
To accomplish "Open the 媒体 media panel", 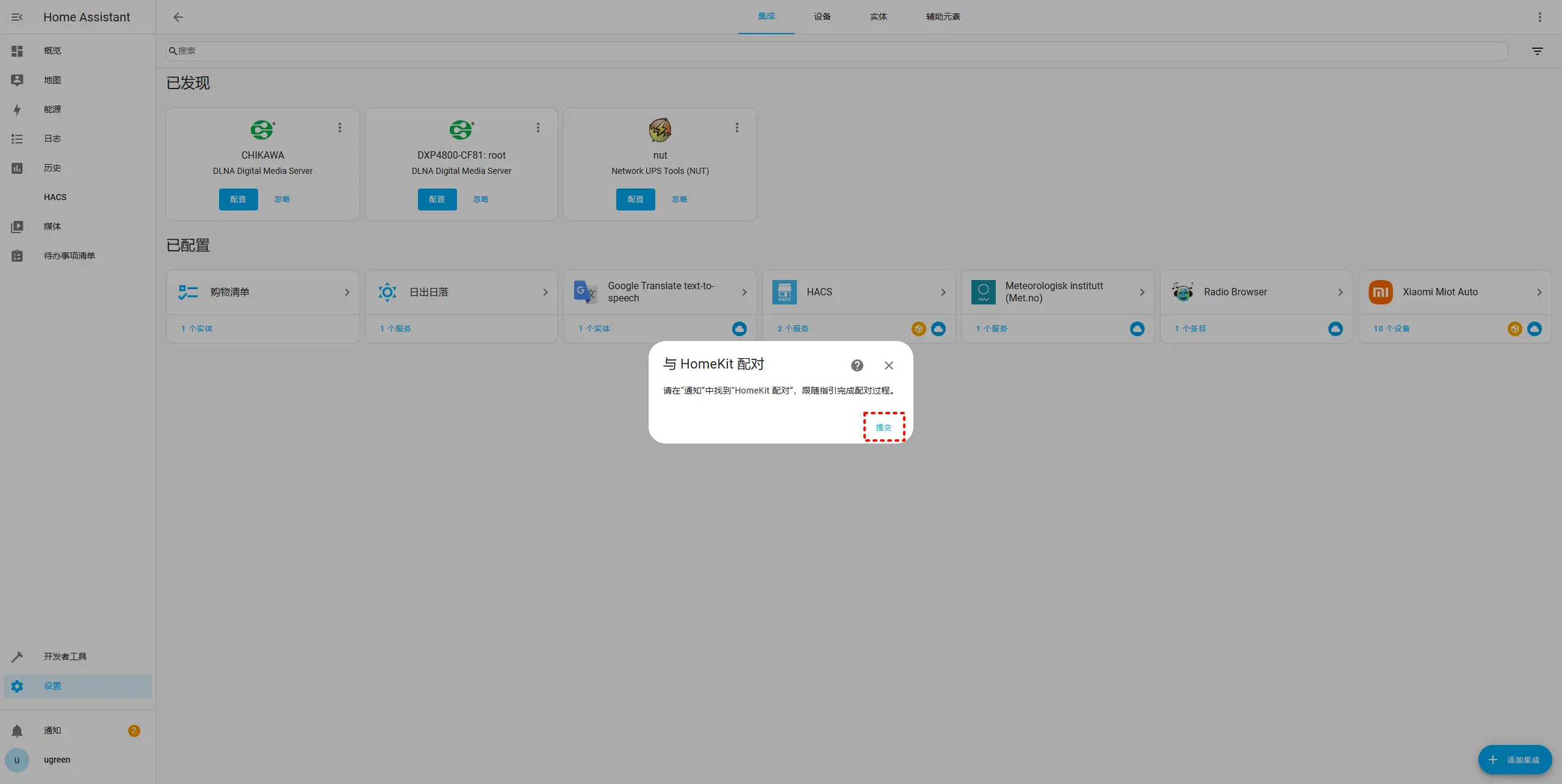I will (52, 226).
